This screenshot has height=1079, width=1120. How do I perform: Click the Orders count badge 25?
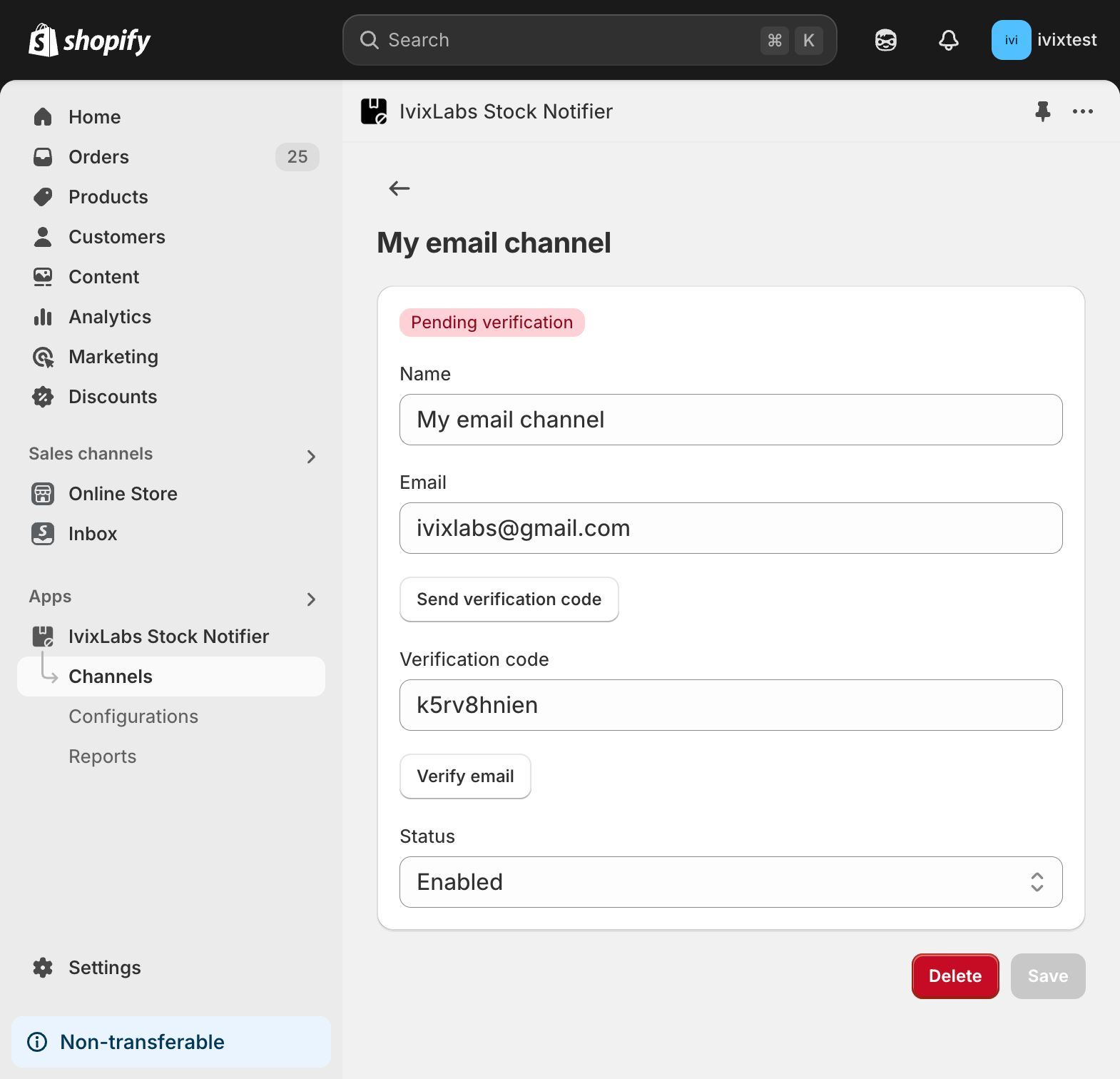[x=297, y=157]
